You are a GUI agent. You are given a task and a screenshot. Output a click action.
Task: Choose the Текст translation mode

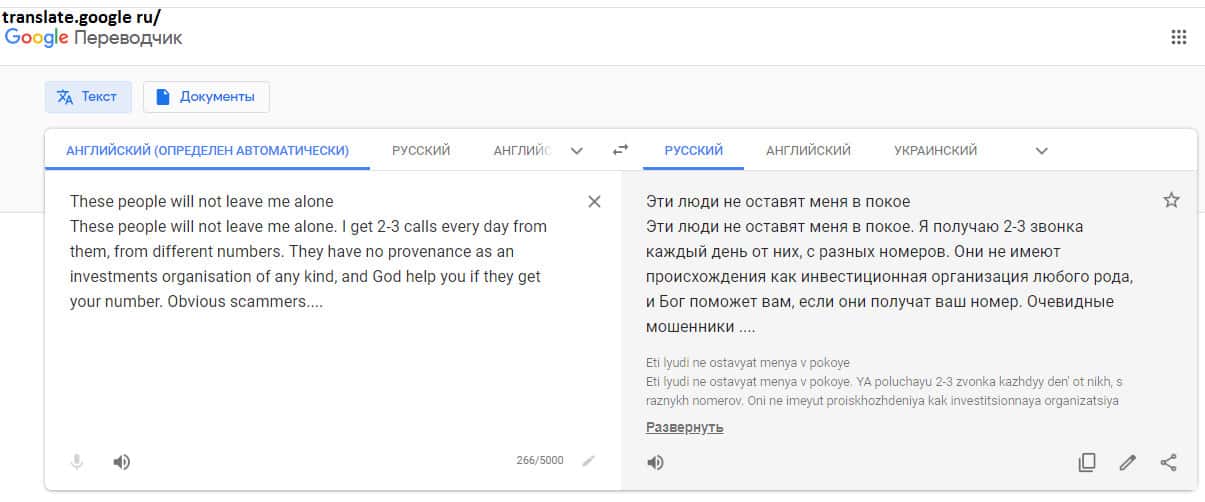click(x=87, y=97)
